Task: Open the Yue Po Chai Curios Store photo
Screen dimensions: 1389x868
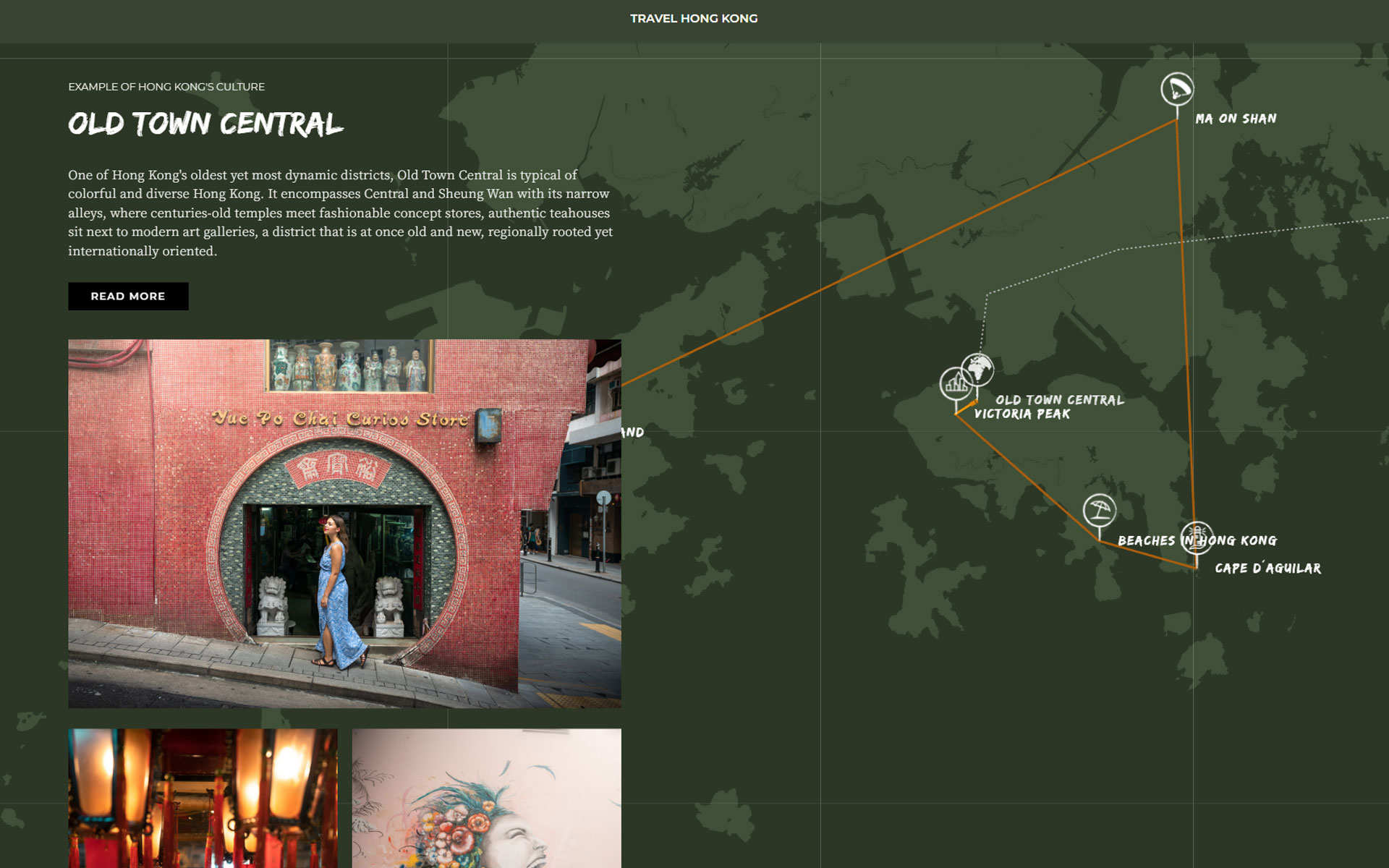Action: (344, 524)
